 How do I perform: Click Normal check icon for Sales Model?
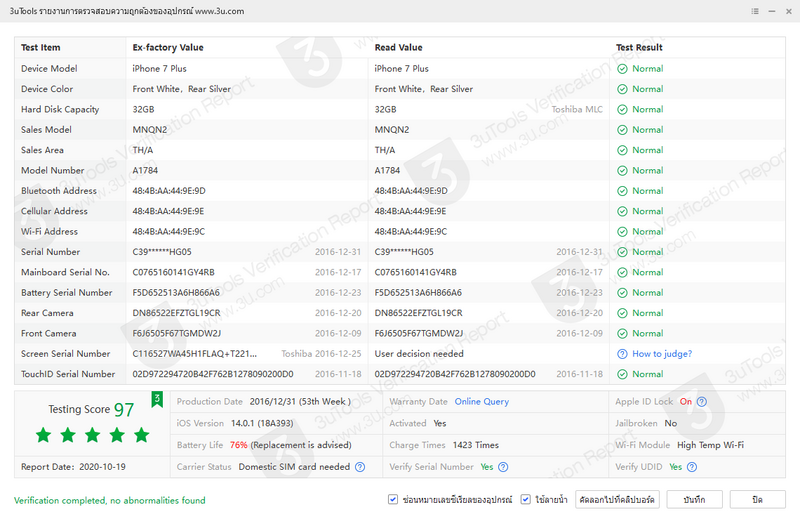pos(622,130)
